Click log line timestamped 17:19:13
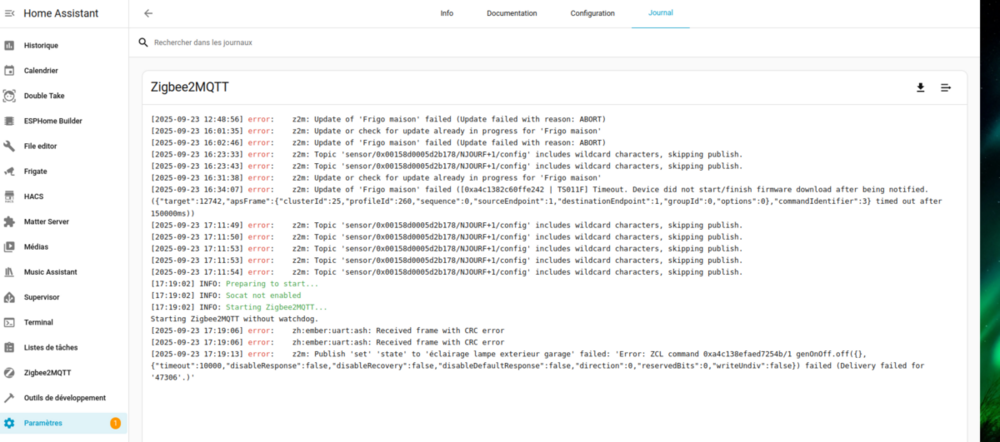Viewport: 1000px width, 442px height. [x=538, y=366]
